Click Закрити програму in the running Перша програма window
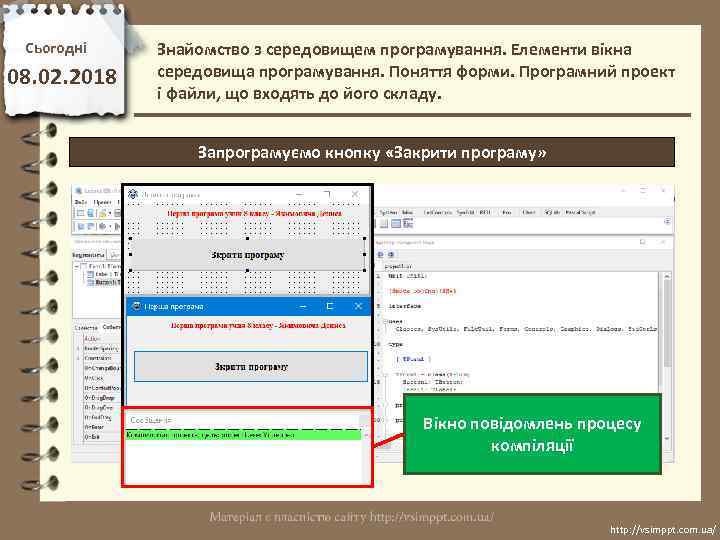 coord(251,366)
